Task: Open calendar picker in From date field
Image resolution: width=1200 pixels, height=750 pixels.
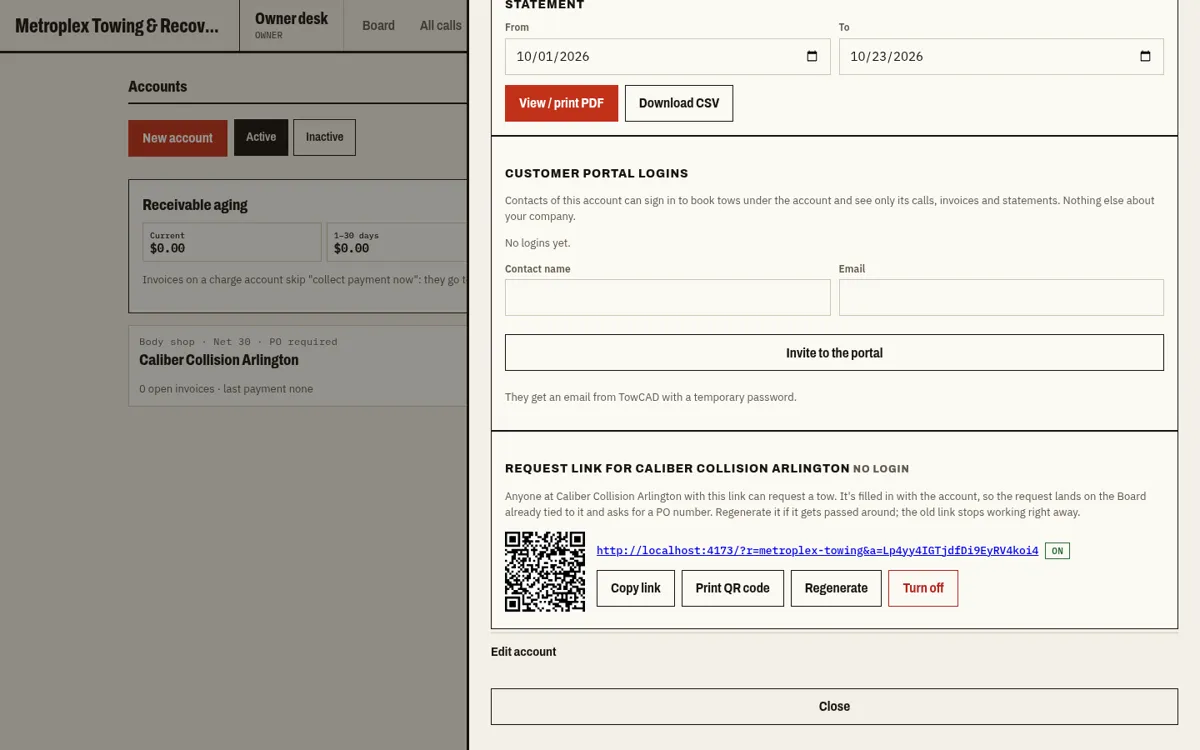Action: [812, 56]
